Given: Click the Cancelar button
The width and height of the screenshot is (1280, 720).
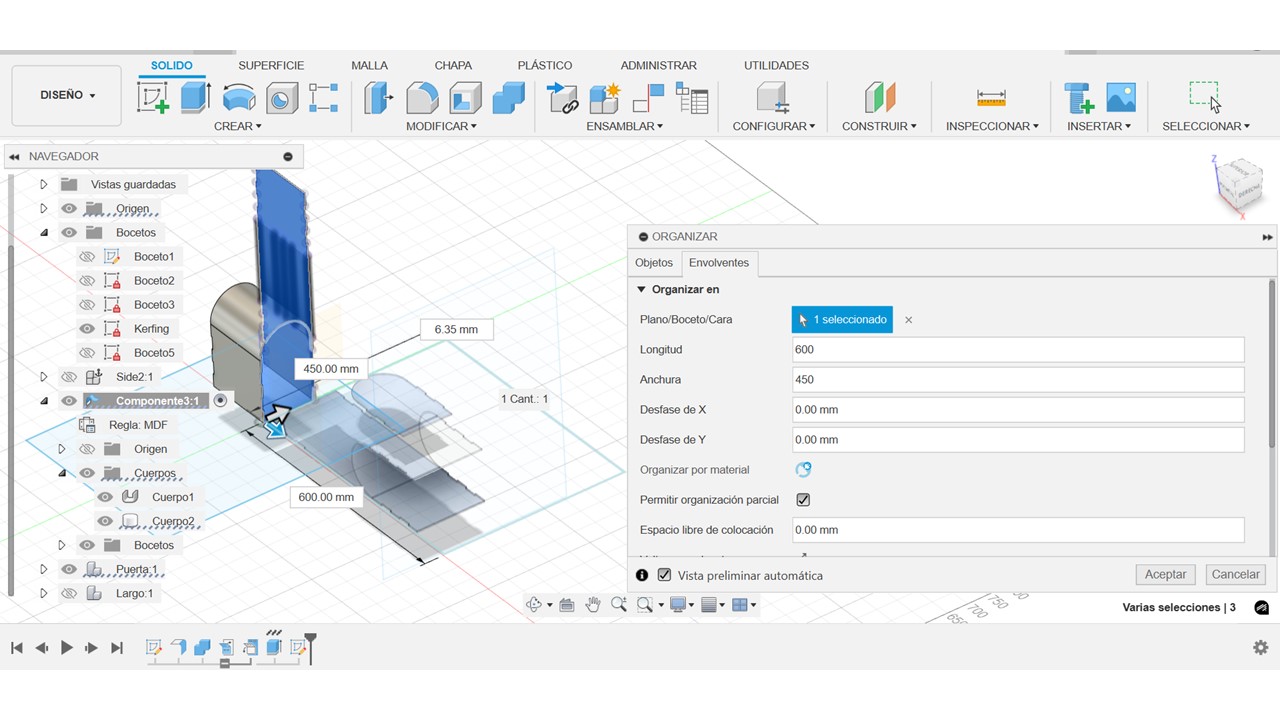Looking at the screenshot, I should pyautogui.click(x=1235, y=575).
